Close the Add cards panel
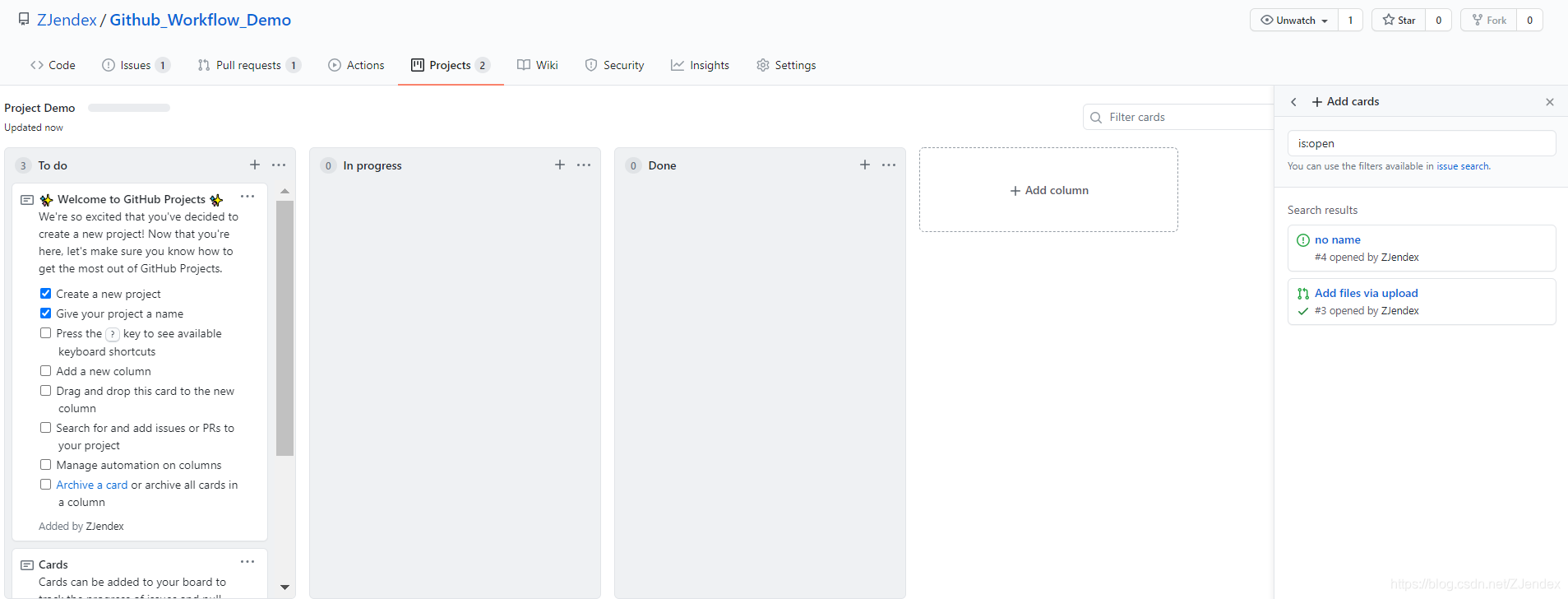This screenshot has height=599, width=1568. 1550,102
